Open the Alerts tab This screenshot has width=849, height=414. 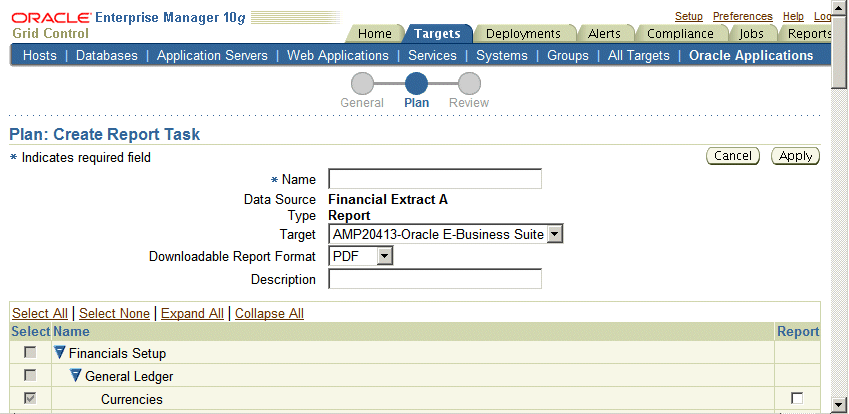click(604, 34)
